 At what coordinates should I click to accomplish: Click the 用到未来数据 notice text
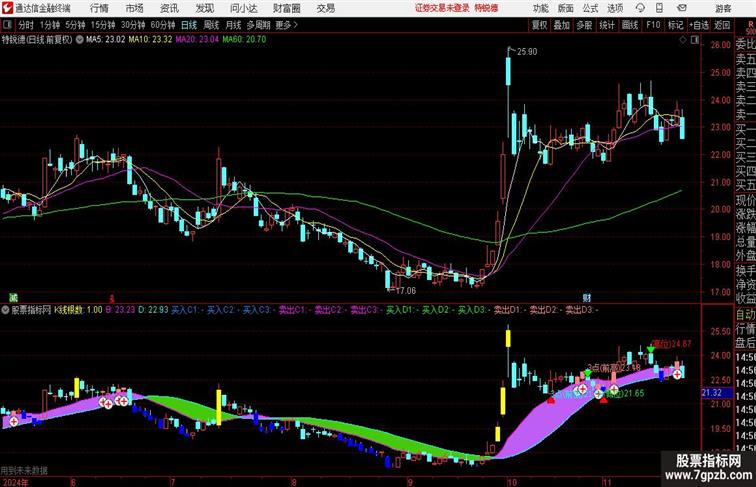24,470
